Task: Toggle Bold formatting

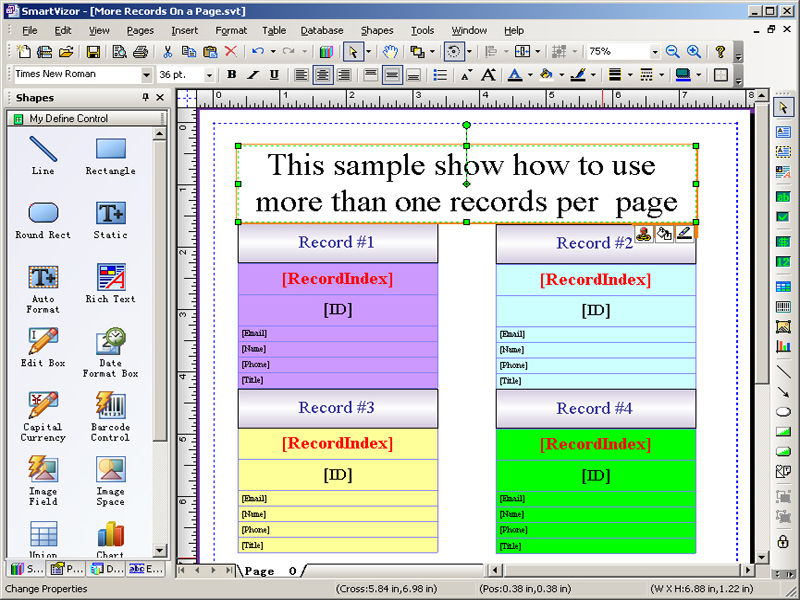Action: pos(231,75)
